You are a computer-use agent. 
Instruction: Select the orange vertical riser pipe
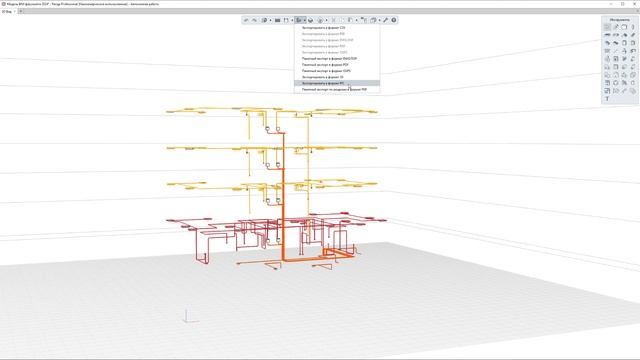tap(283, 196)
